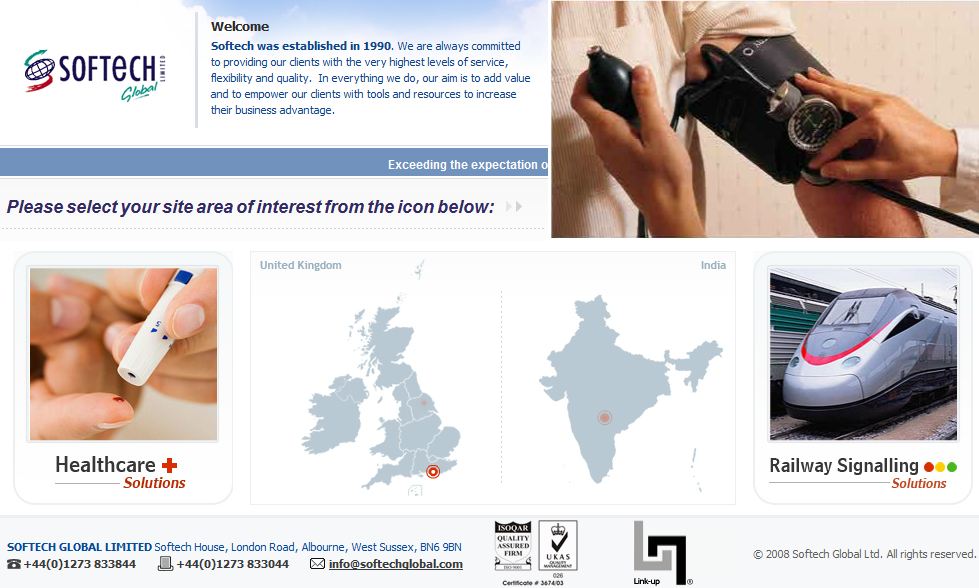Click the ISOQAR Quality Assured Firm badge
Viewport: 979px width, 588px height.
pos(513,546)
